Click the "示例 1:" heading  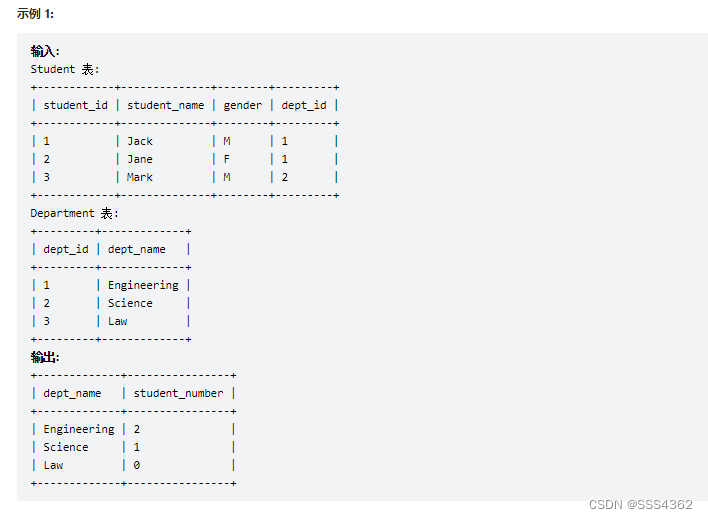pyautogui.click(x=36, y=13)
